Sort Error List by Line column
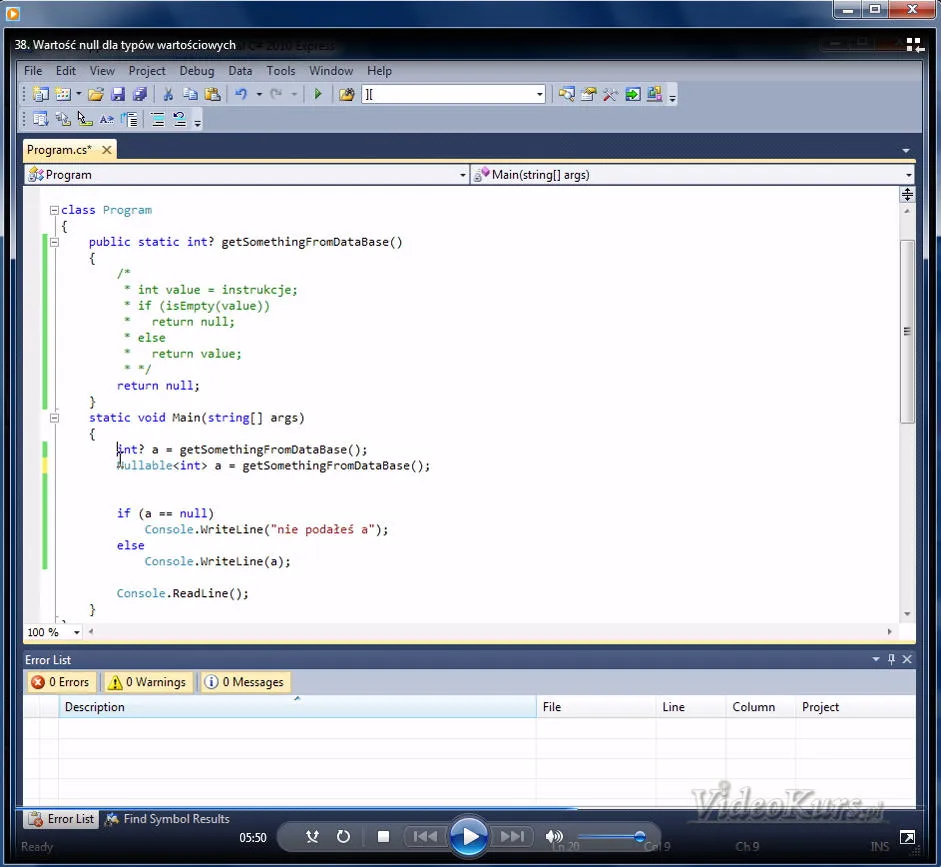This screenshot has width=941, height=867. (691, 707)
